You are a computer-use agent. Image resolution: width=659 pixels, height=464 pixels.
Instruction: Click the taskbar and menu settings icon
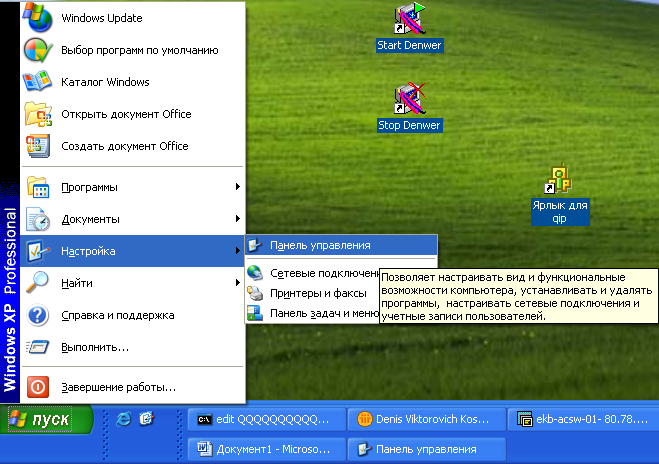point(255,313)
